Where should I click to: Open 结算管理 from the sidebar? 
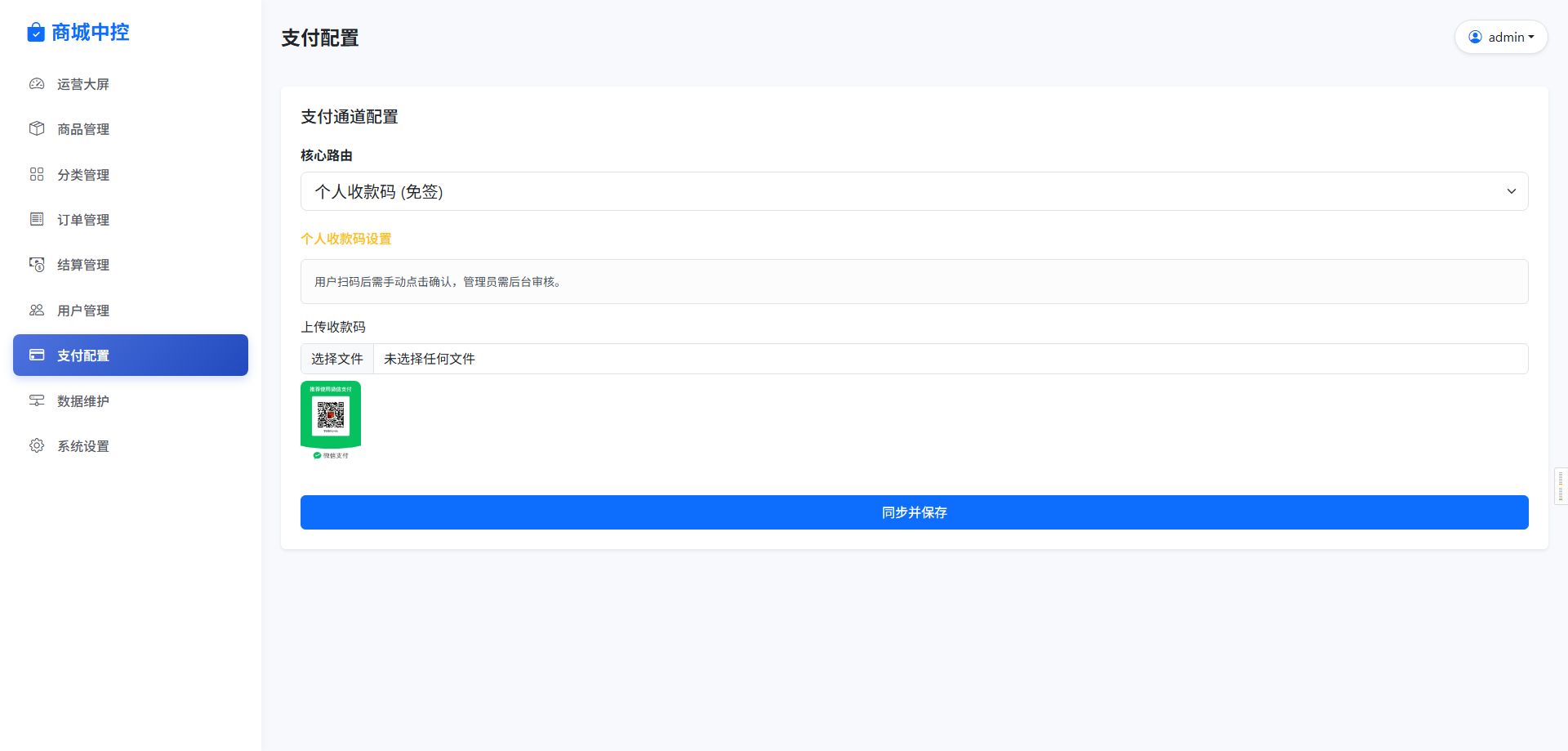[x=131, y=265]
